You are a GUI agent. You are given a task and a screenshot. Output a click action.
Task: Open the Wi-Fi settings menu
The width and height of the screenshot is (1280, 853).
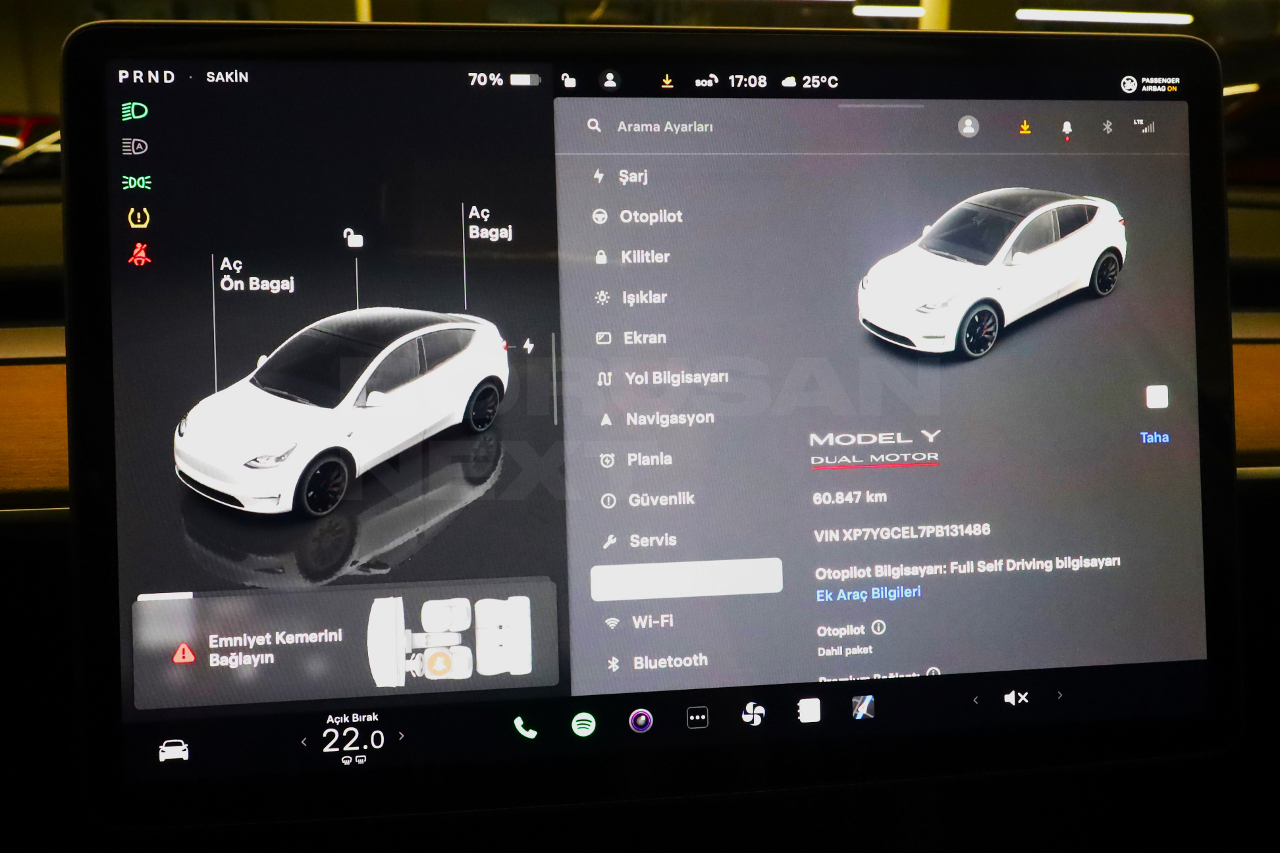pyautogui.click(x=639, y=622)
